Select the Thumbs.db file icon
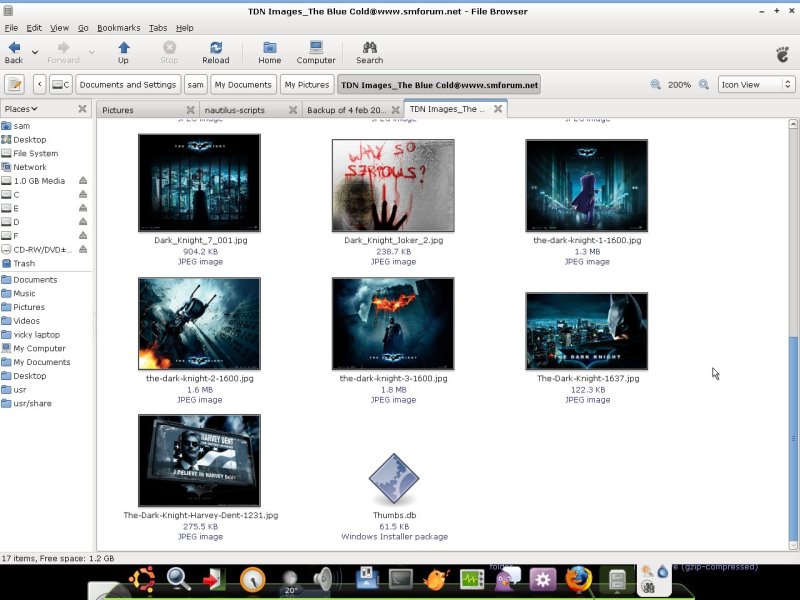Viewport: 800px width, 600px height. click(x=394, y=479)
